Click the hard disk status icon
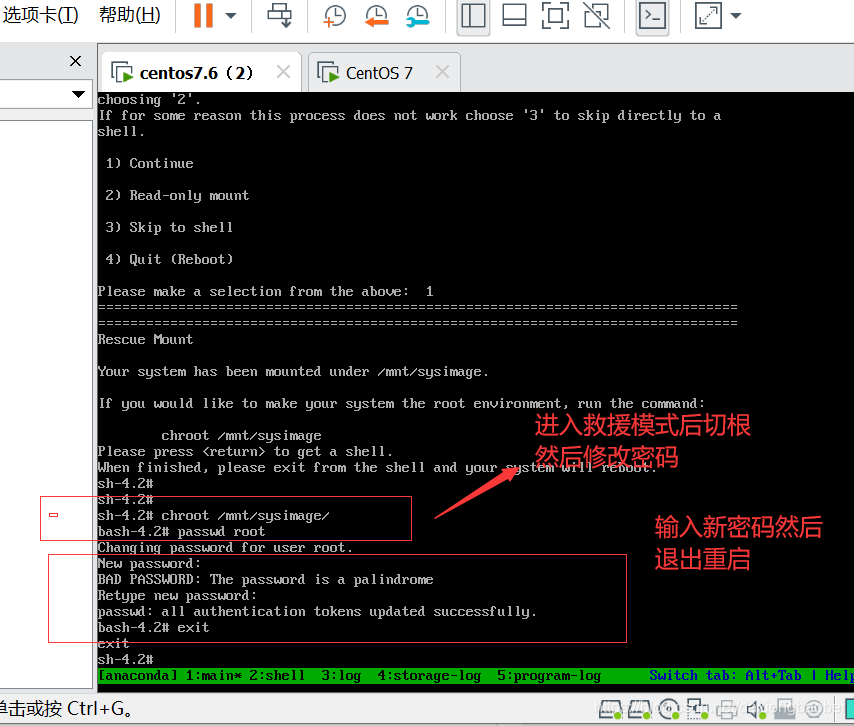This screenshot has width=854, height=726. [x=612, y=710]
